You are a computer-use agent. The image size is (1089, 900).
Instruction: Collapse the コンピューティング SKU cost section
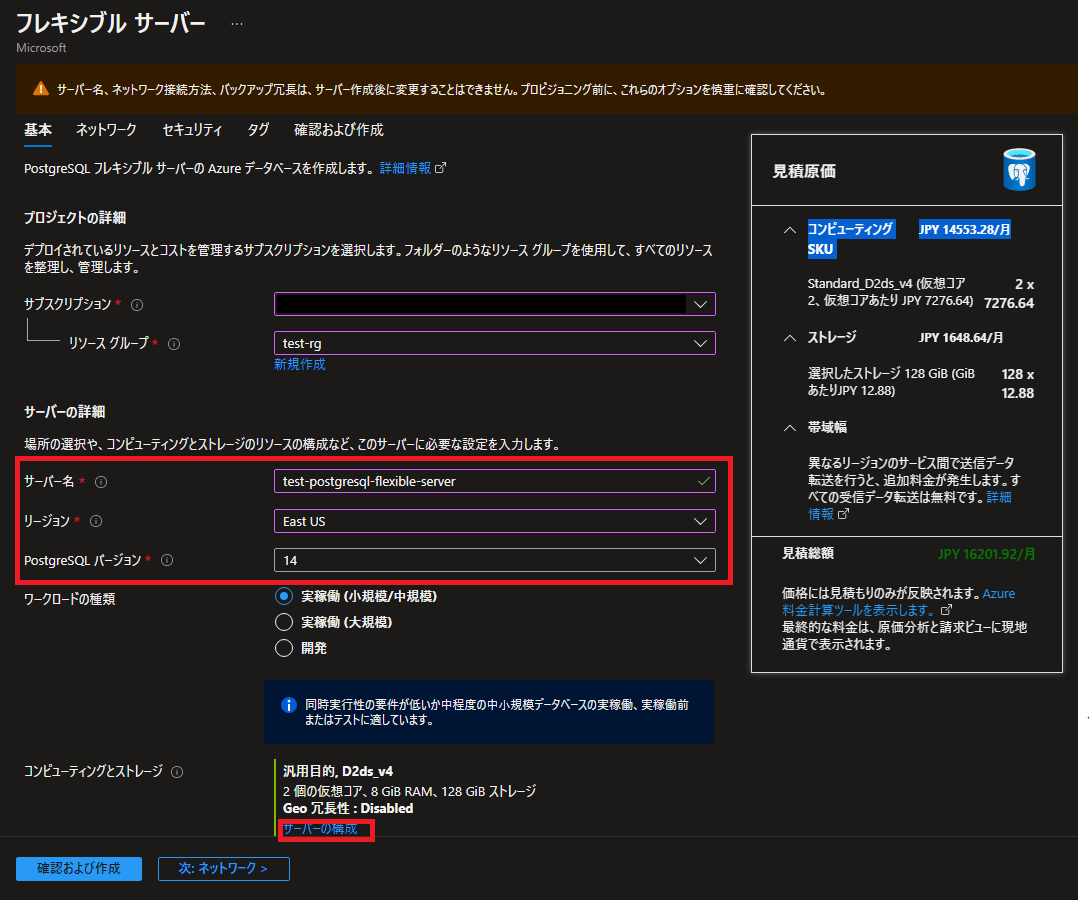(x=790, y=230)
